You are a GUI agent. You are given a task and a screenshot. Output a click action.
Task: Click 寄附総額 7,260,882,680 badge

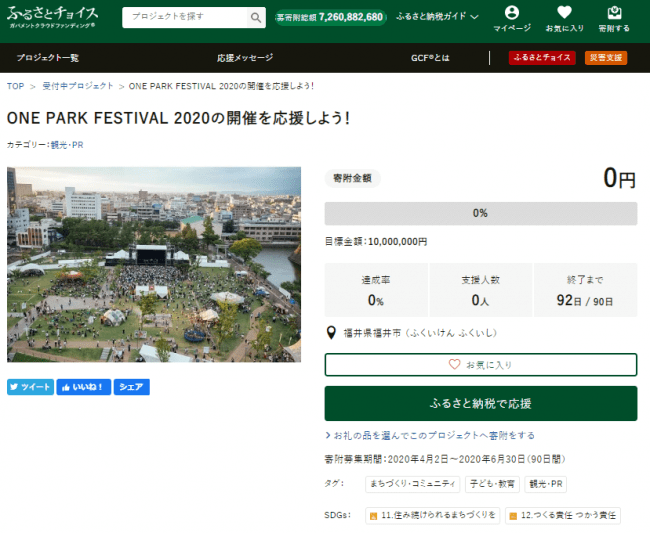coord(330,17)
